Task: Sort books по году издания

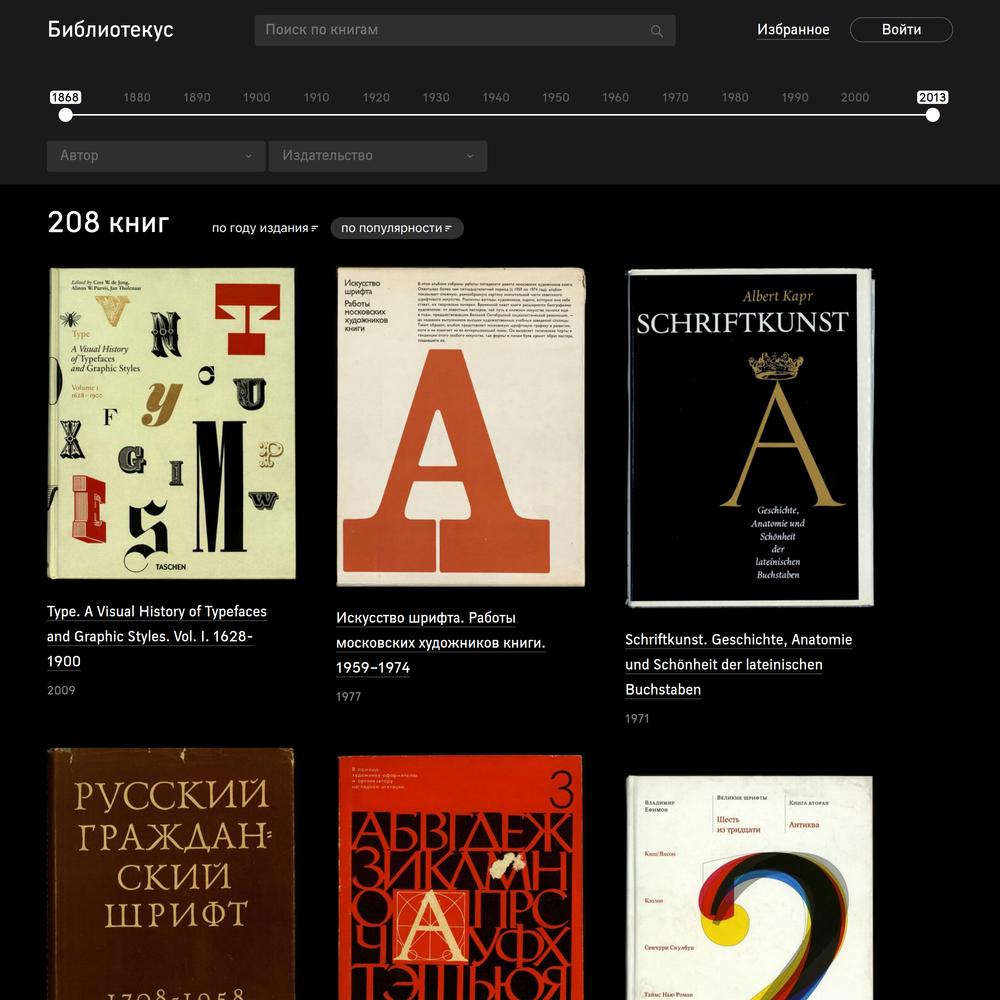Action: tap(265, 228)
